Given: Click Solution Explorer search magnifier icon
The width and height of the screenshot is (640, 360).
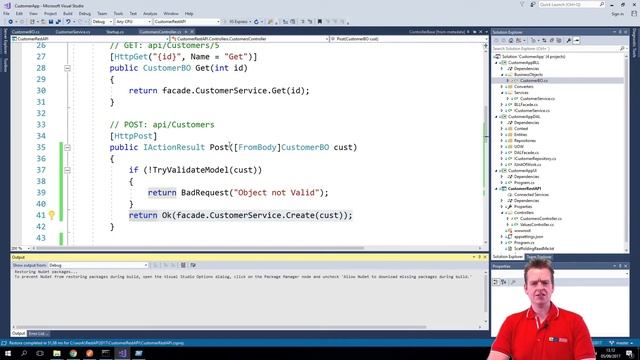Looking at the screenshot, I should click(622, 49).
